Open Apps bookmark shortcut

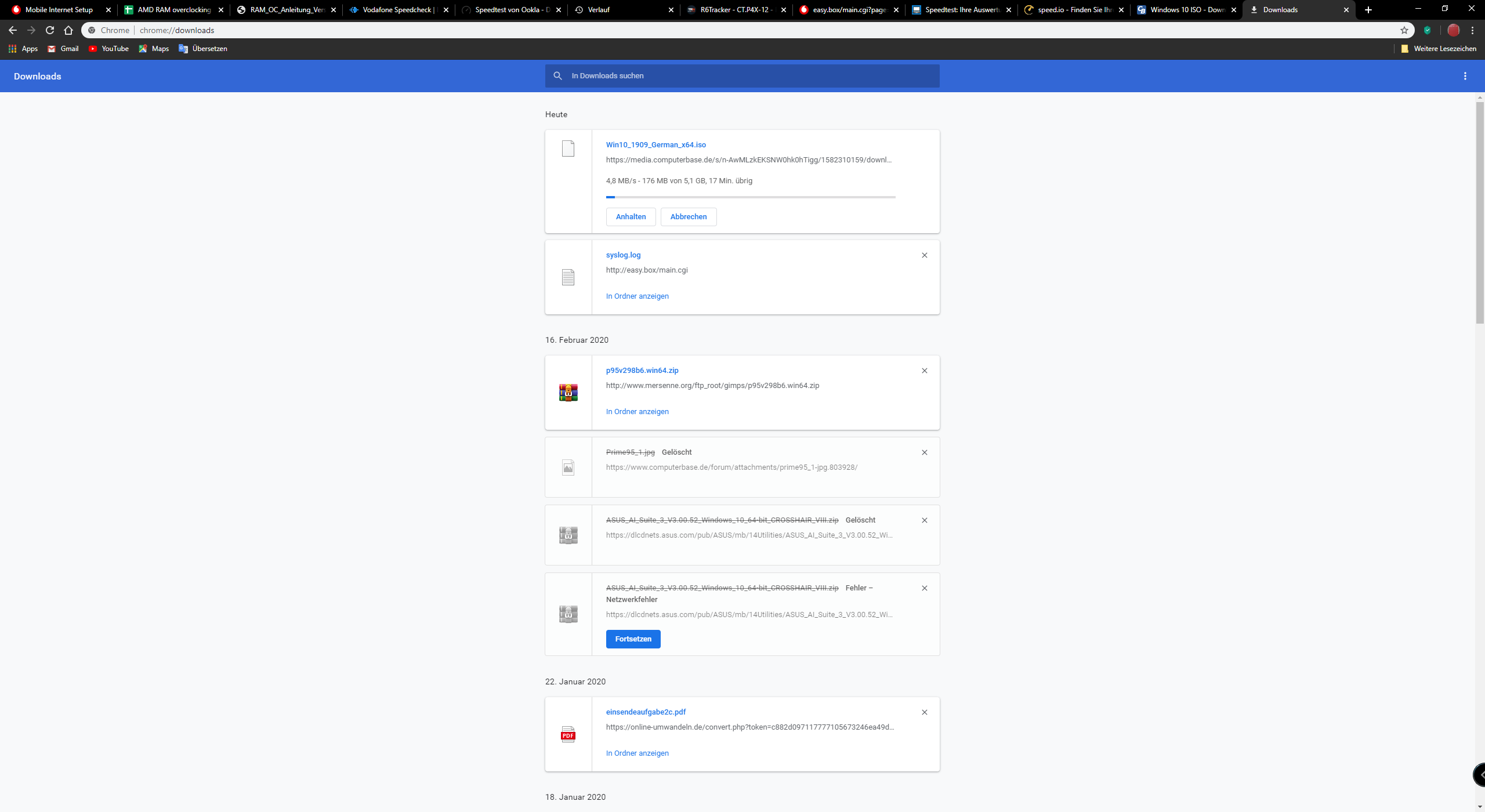click(23, 49)
